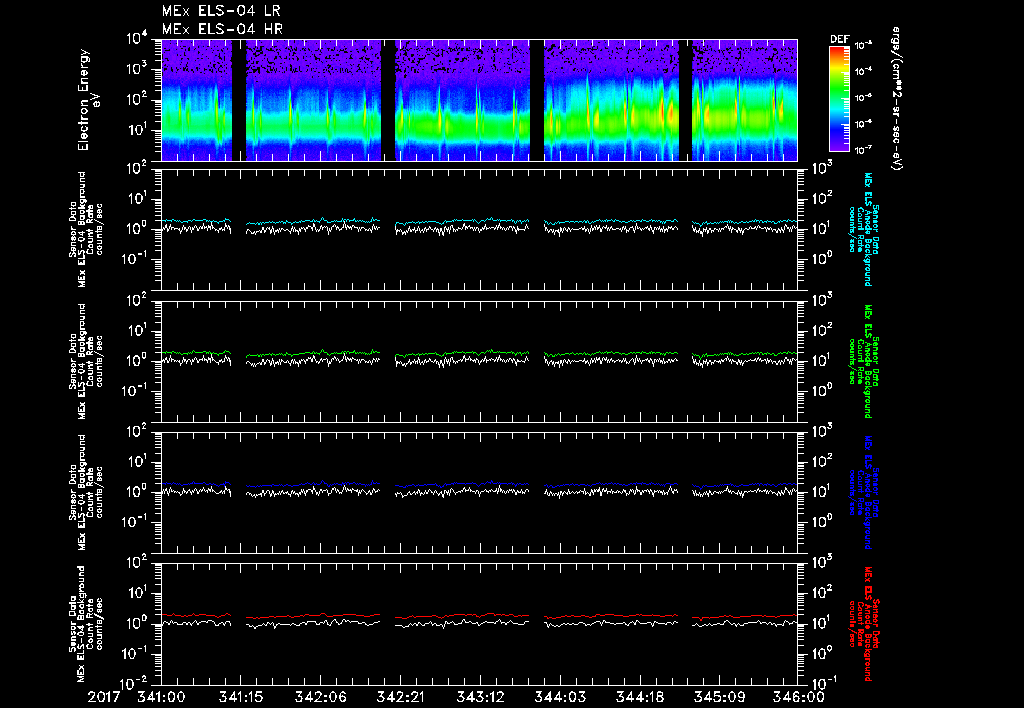Click the '346:00' time axis label
This screenshot has width=1024, height=708.
click(798, 697)
